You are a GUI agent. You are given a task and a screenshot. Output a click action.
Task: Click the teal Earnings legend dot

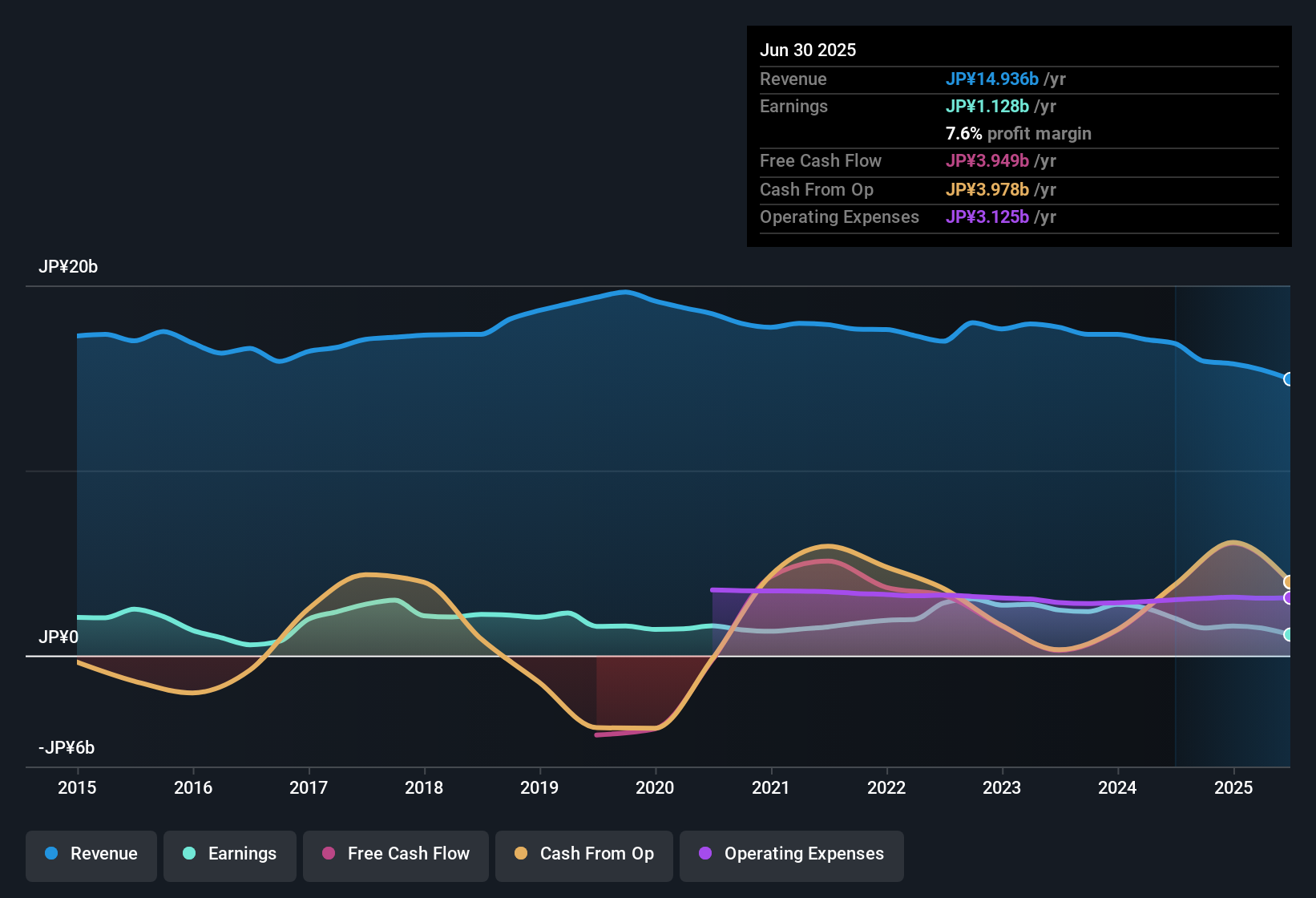click(x=189, y=854)
